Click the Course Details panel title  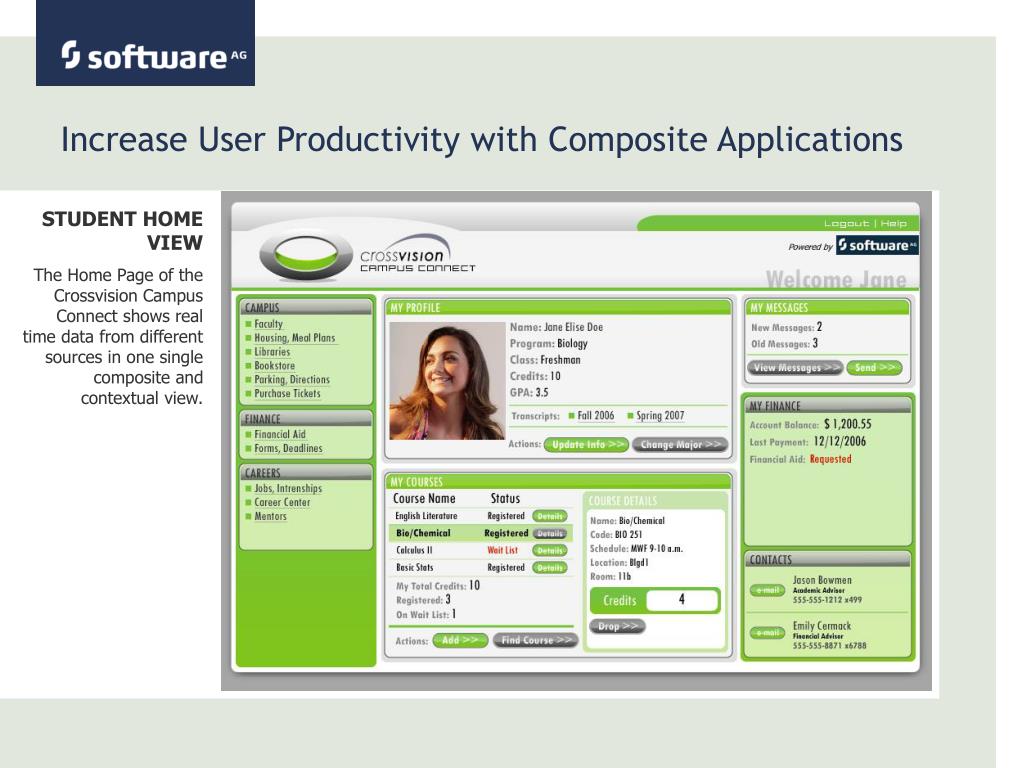(x=622, y=501)
